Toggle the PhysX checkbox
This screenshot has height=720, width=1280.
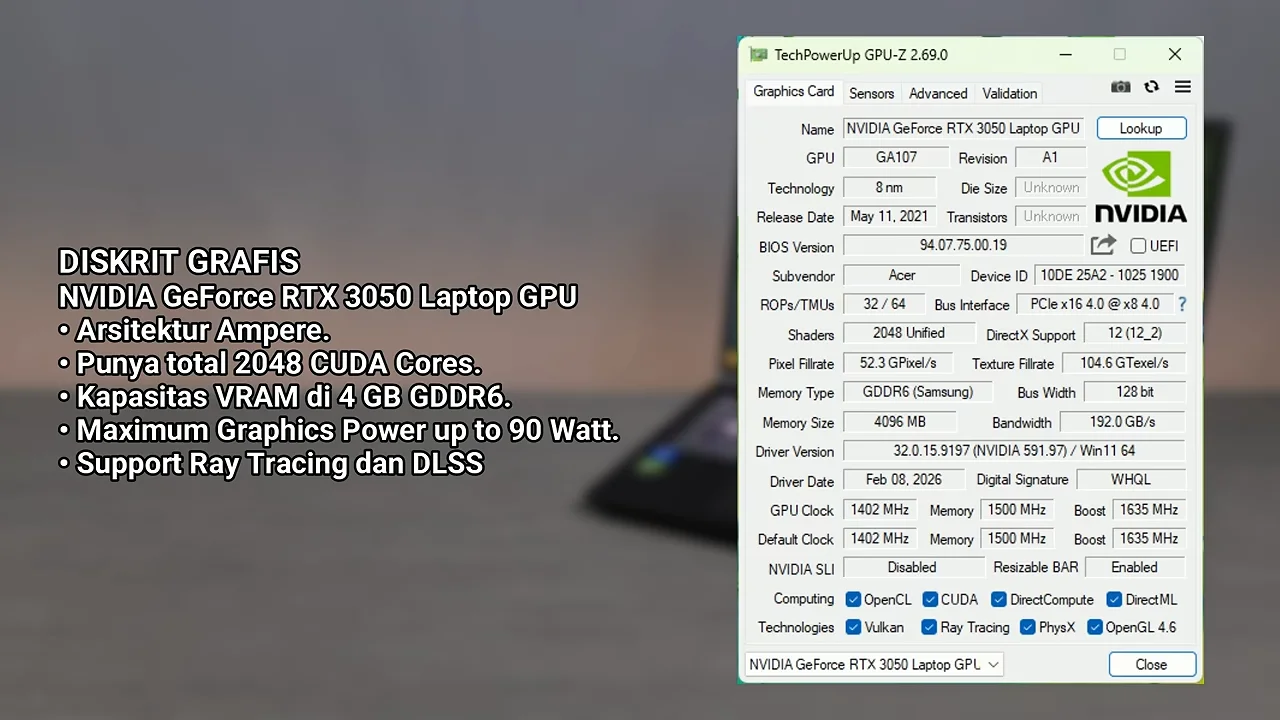click(1027, 627)
